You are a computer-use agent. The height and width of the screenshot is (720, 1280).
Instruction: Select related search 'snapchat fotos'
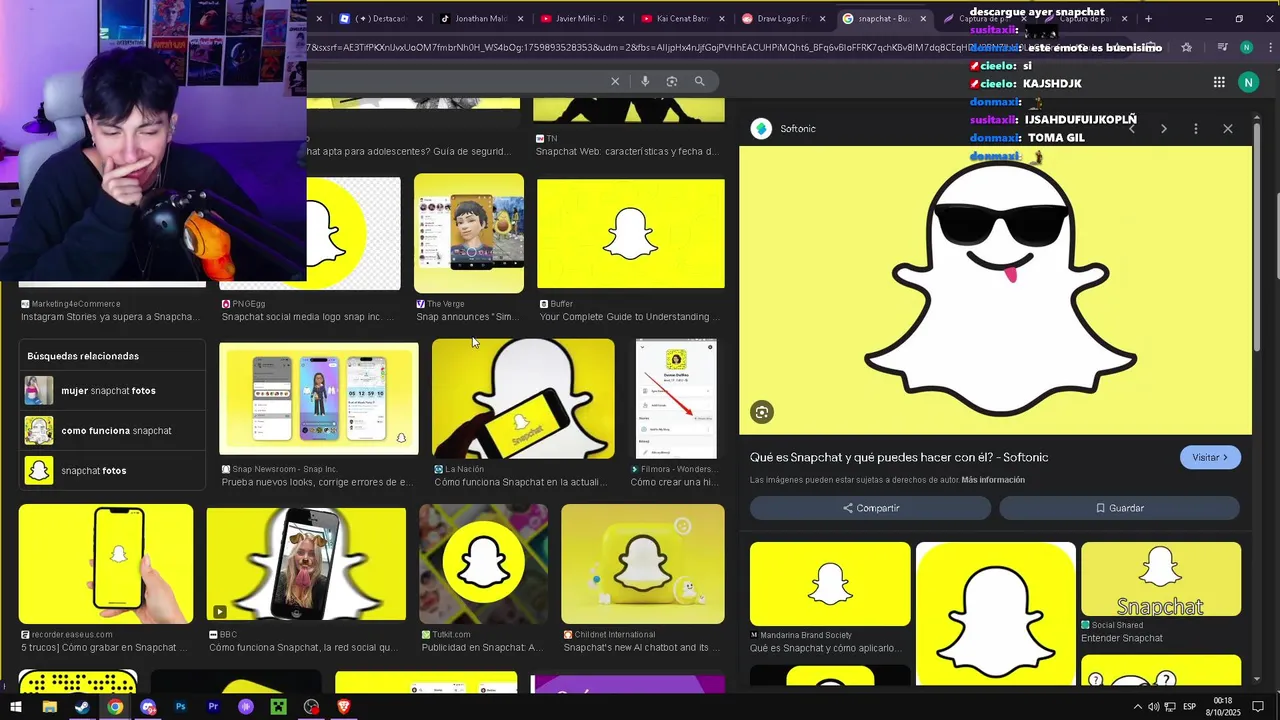112,470
